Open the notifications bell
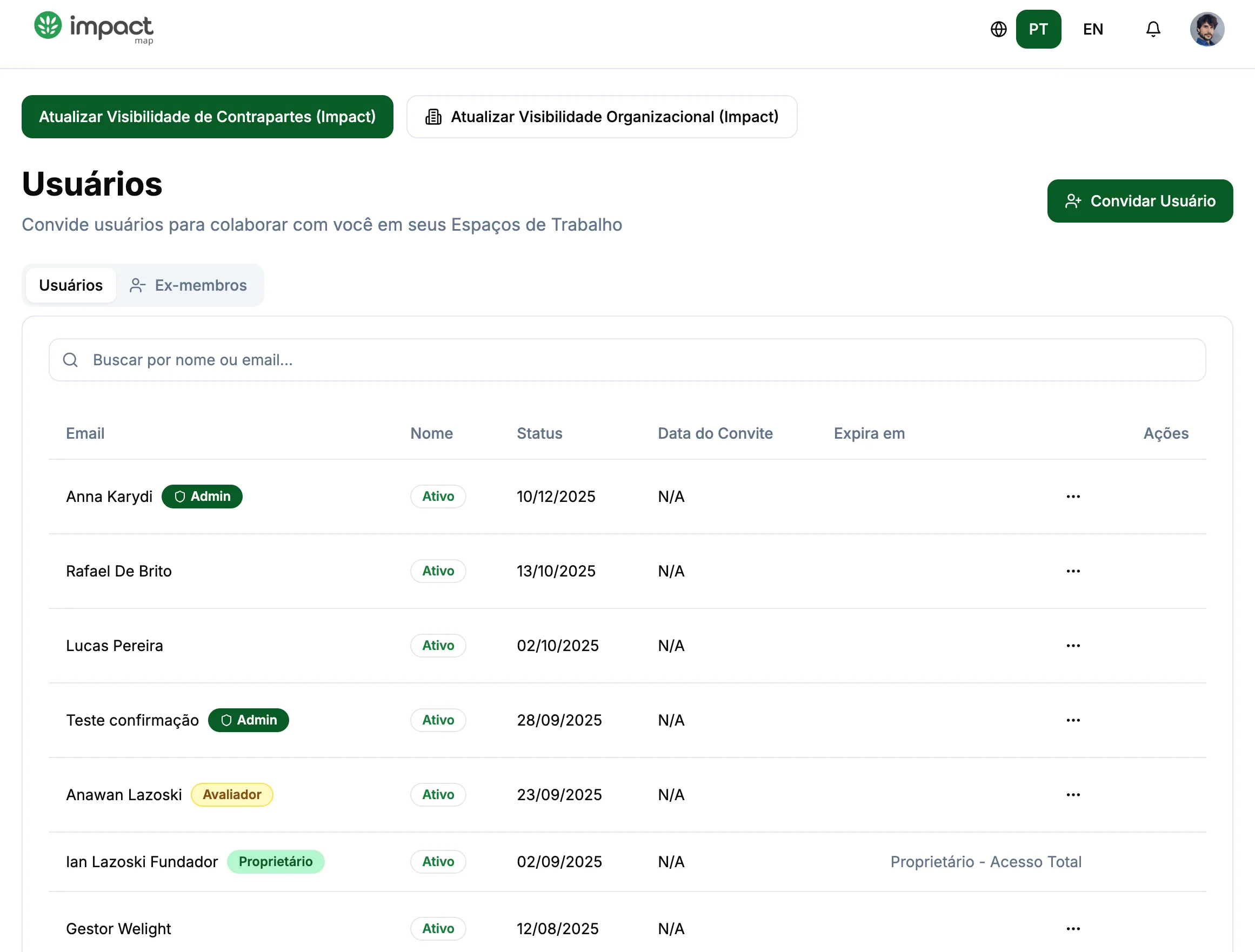1255x952 pixels. 1152,29
